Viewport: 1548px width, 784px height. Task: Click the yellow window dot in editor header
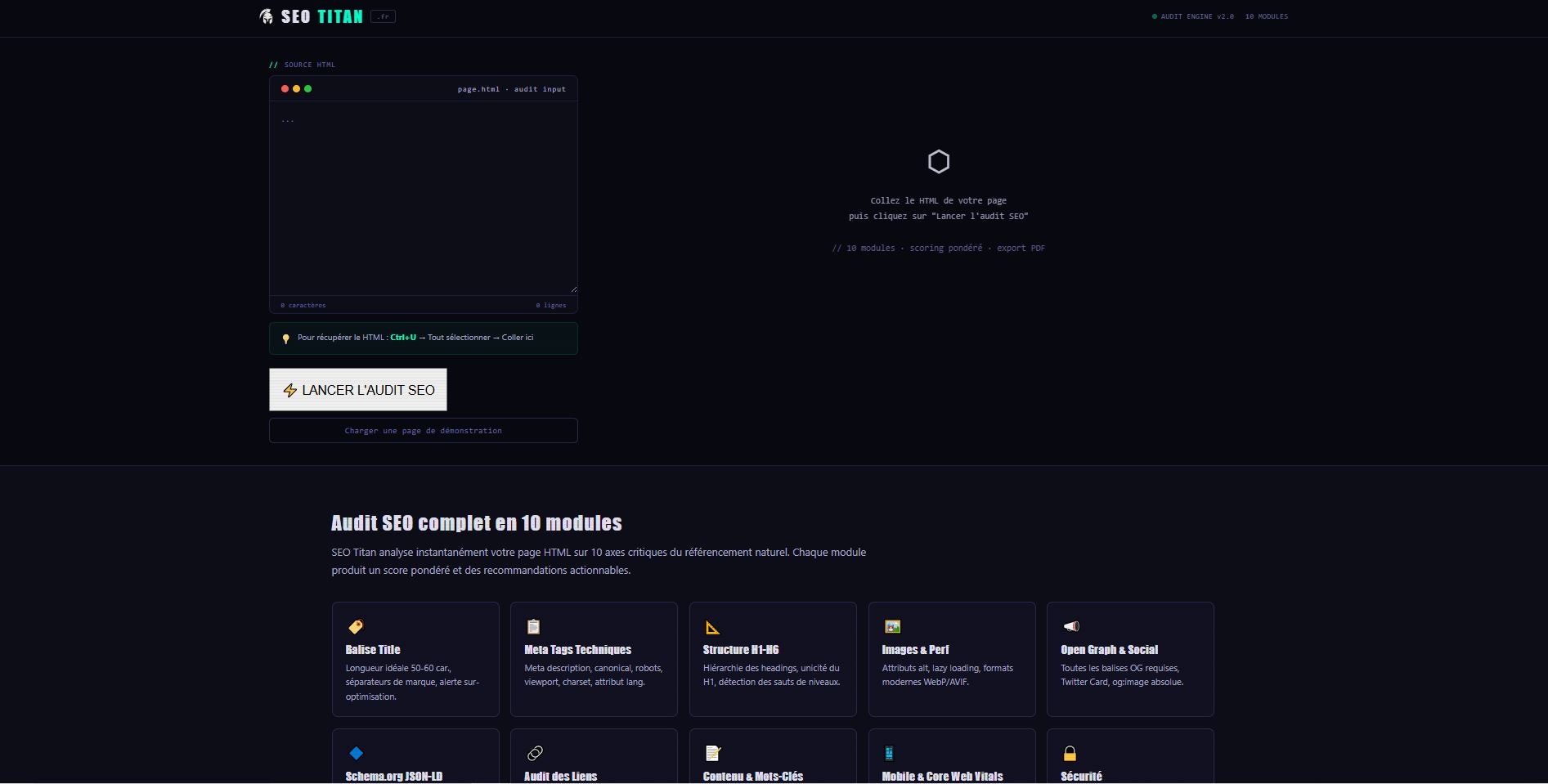296,88
